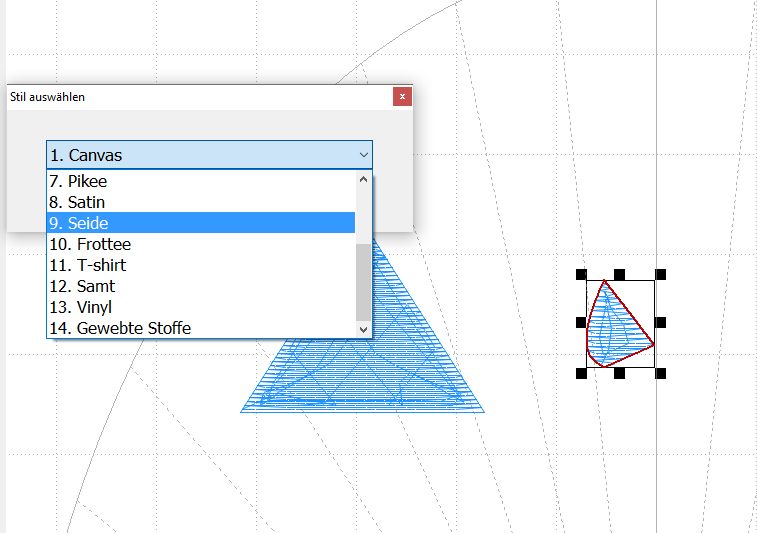Viewport: 757px width, 533px height.
Task: Click the top-center selection handle
Action: (x=619, y=275)
